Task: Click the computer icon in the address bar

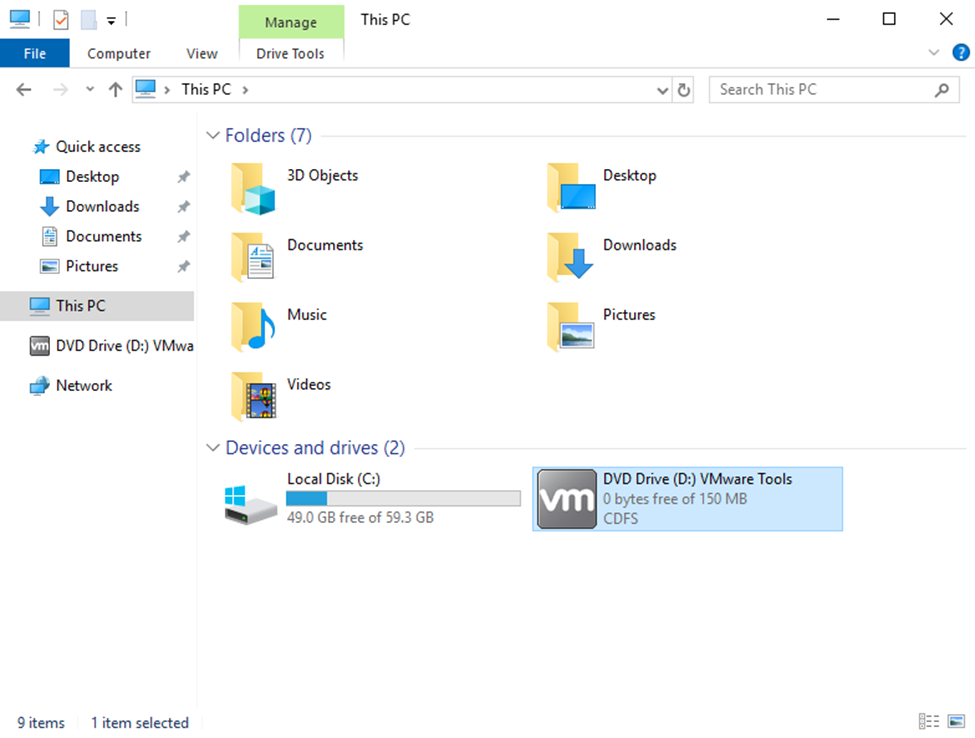Action: click(x=146, y=89)
